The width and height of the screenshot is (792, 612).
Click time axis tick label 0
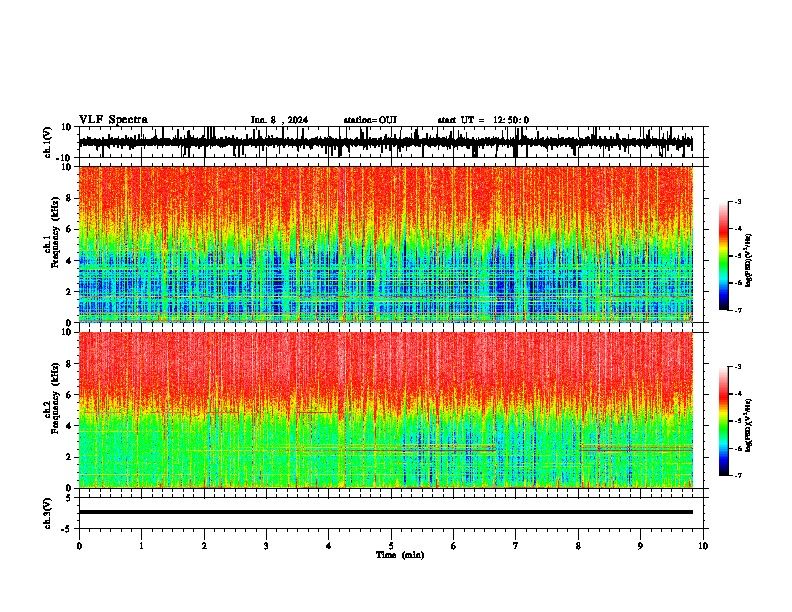pos(79,546)
